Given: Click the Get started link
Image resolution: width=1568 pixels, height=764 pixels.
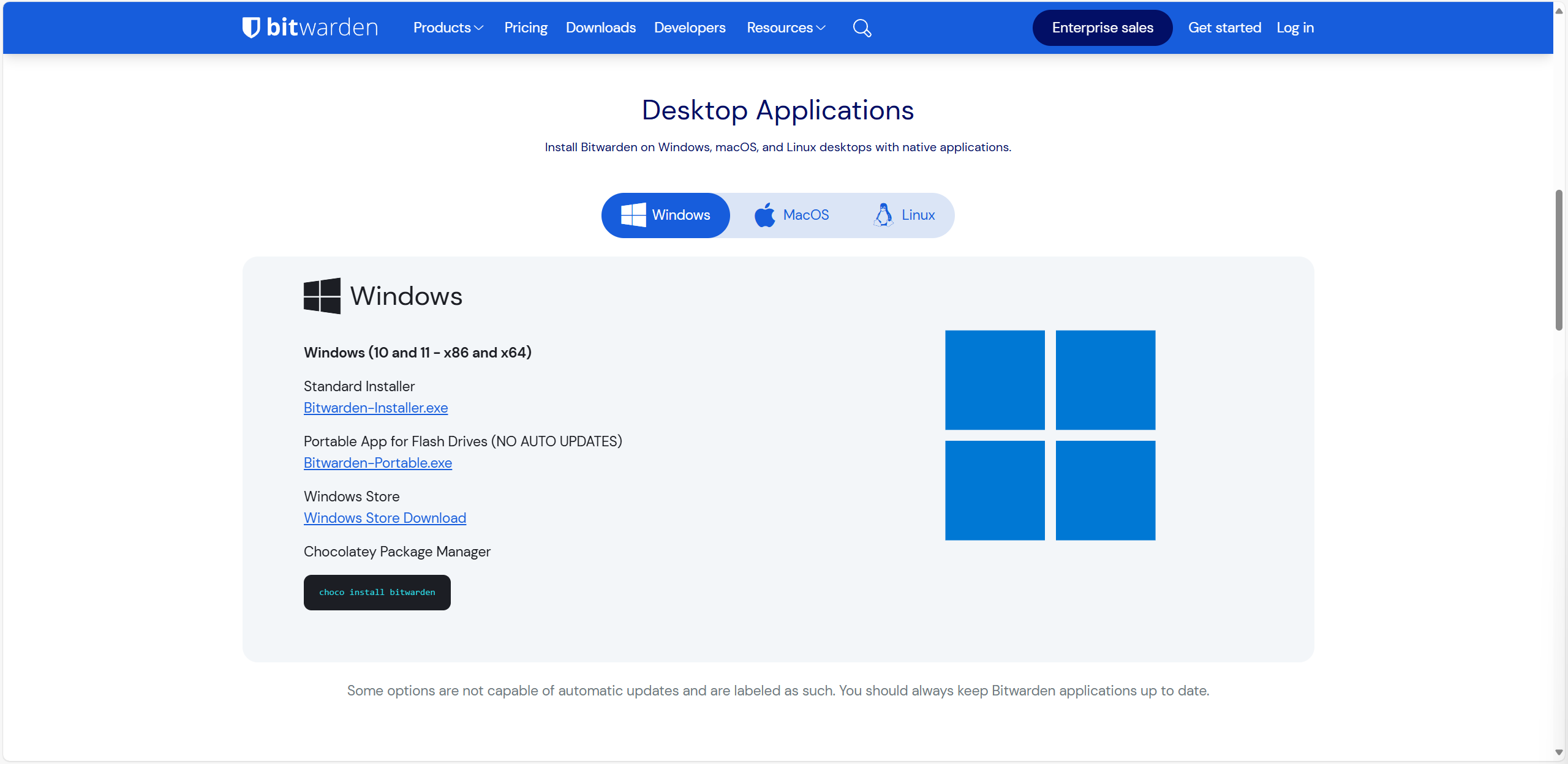Looking at the screenshot, I should coord(1224,28).
